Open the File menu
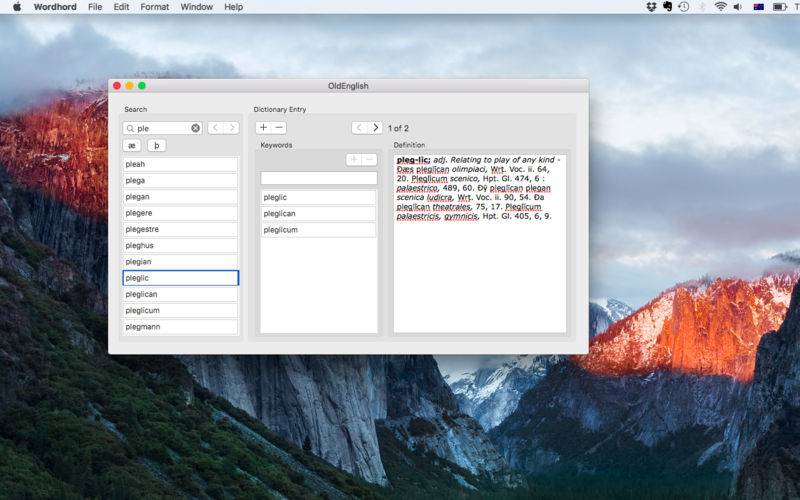800x500 pixels. point(95,7)
